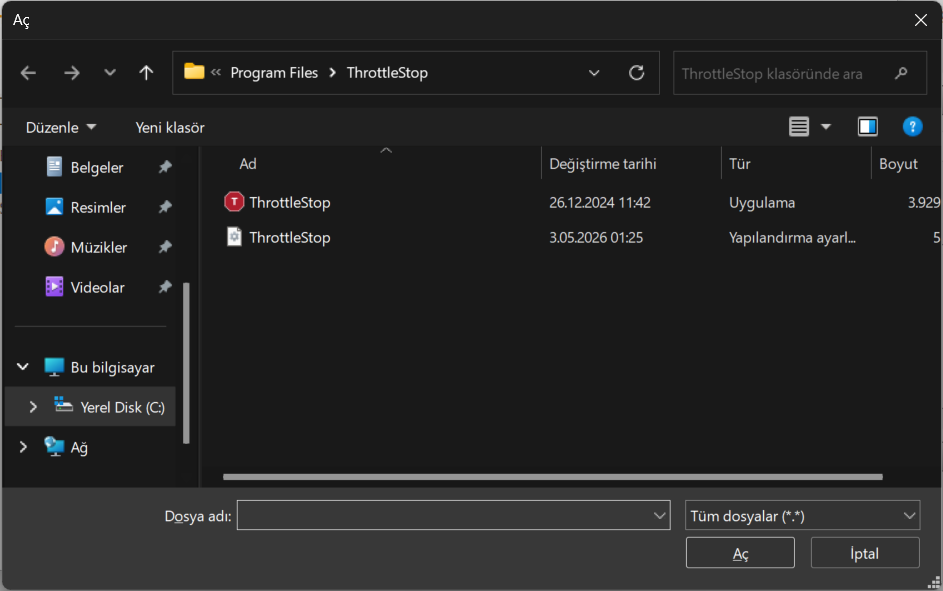Click the Yapılandırma ayarl... type cell
This screenshot has width=943, height=591.
coord(792,237)
